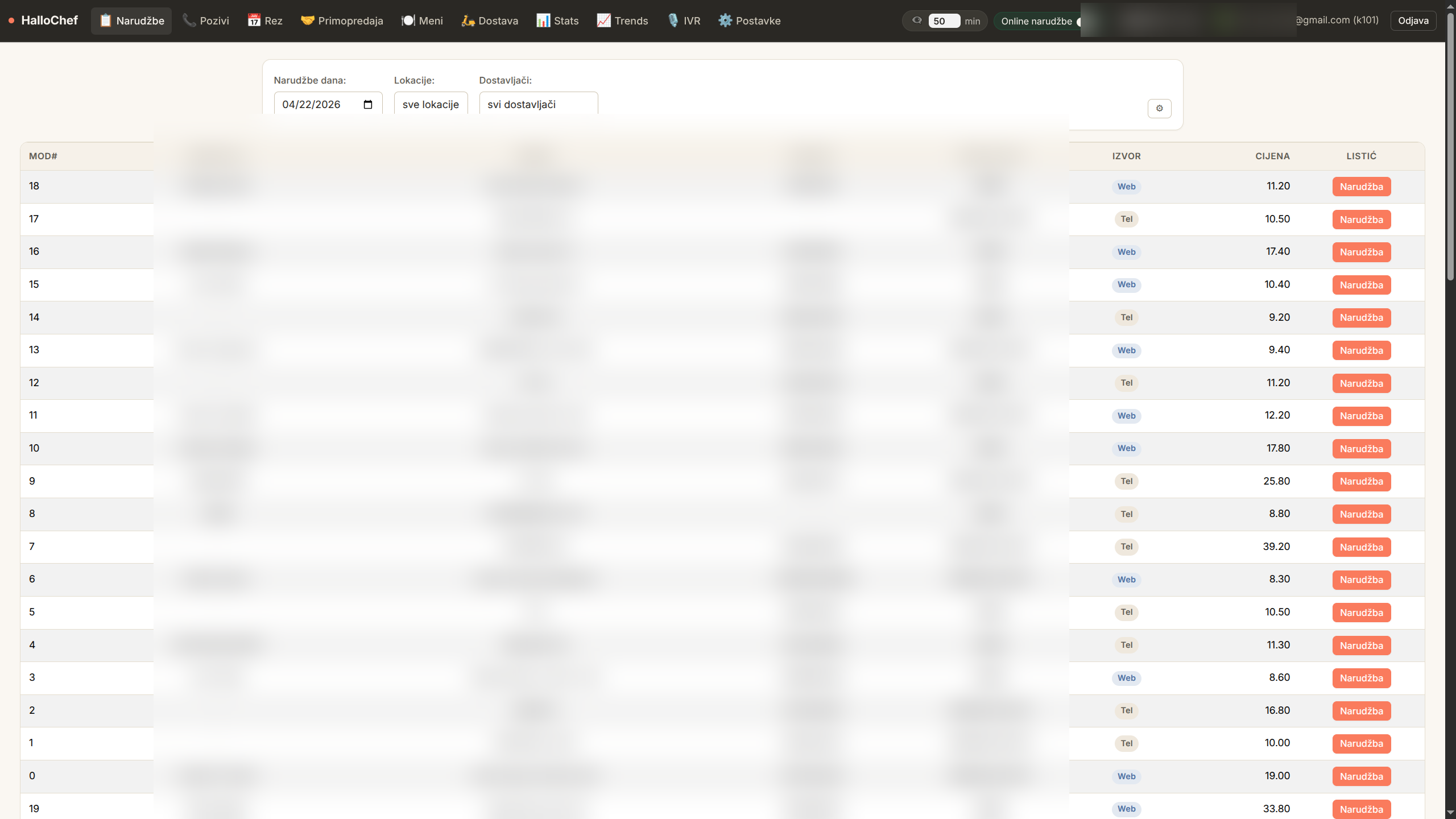Toggle the Online narudžbe switch
The image size is (1456, 819).
tap(1078, 22)
